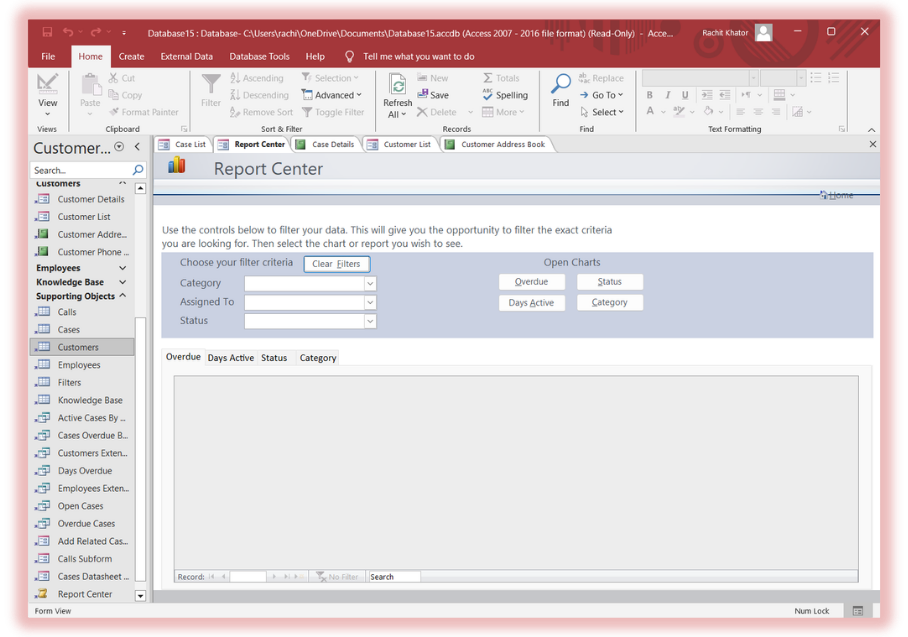Select the Days Active subform tab

pyautogui.click(x=230, y=358)
